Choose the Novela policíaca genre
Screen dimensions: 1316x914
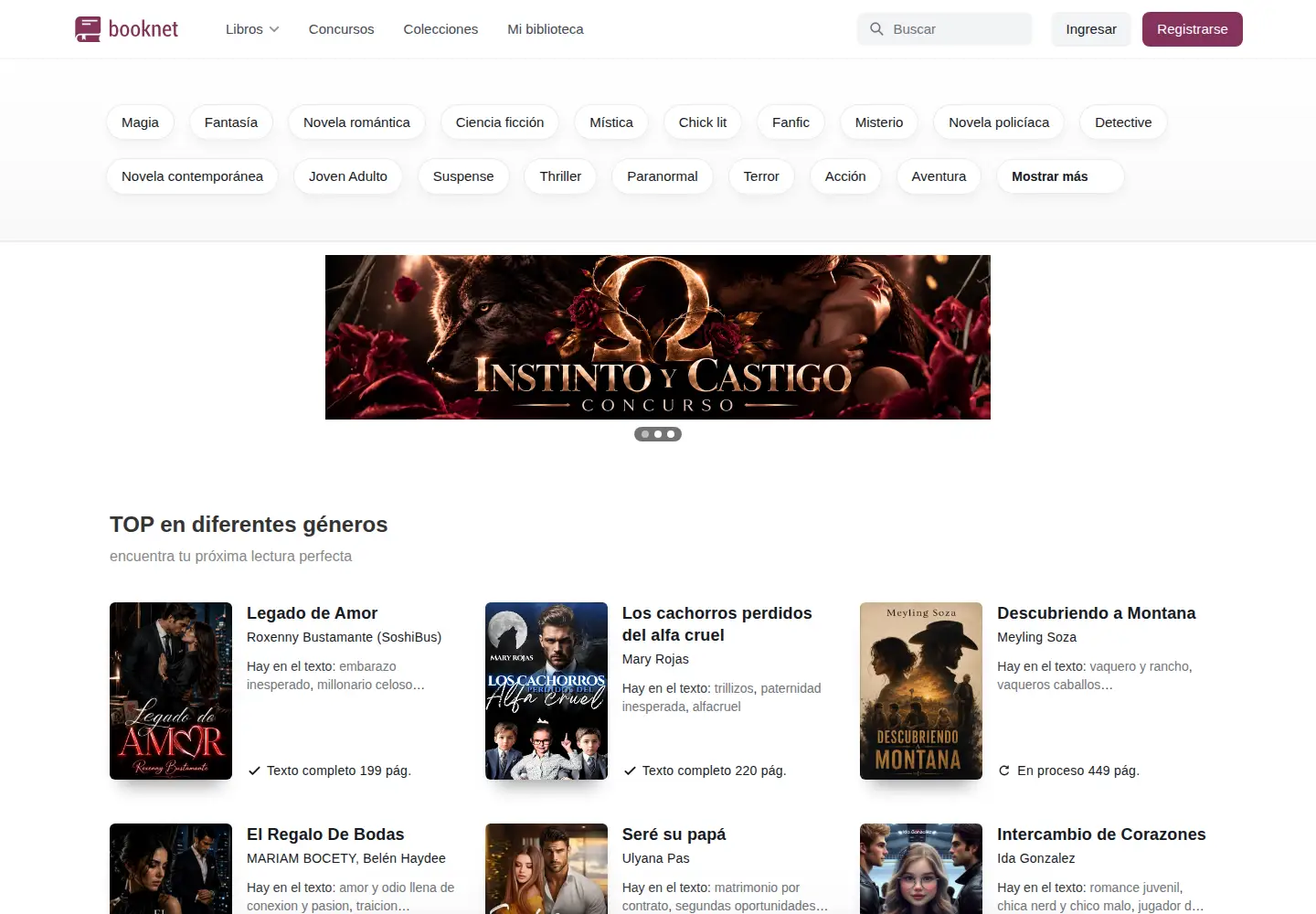point(999,122)
